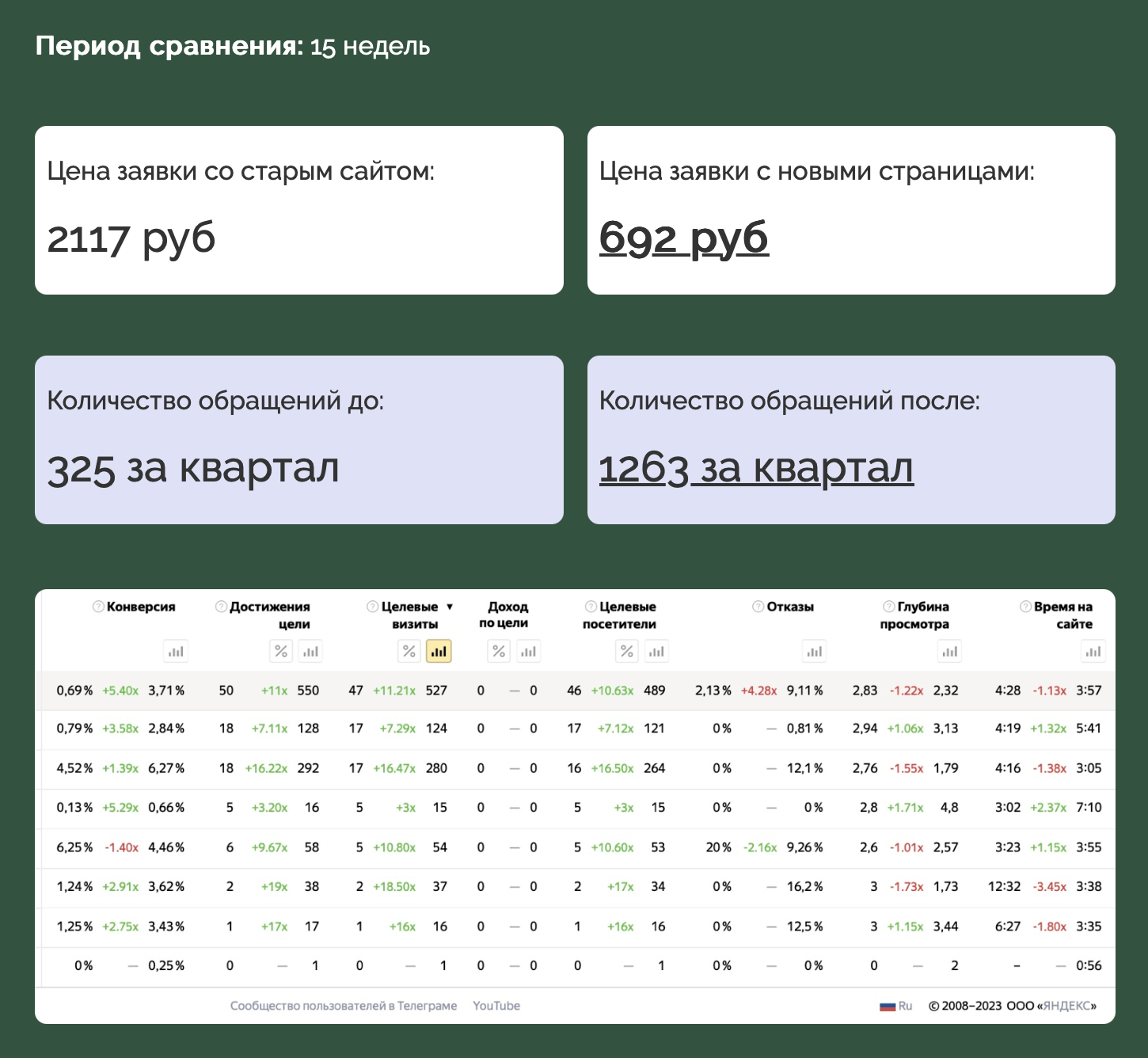Click the 550 goal completions cell
Screen dimensions: 1148x1058
click(x=308, y=691)
